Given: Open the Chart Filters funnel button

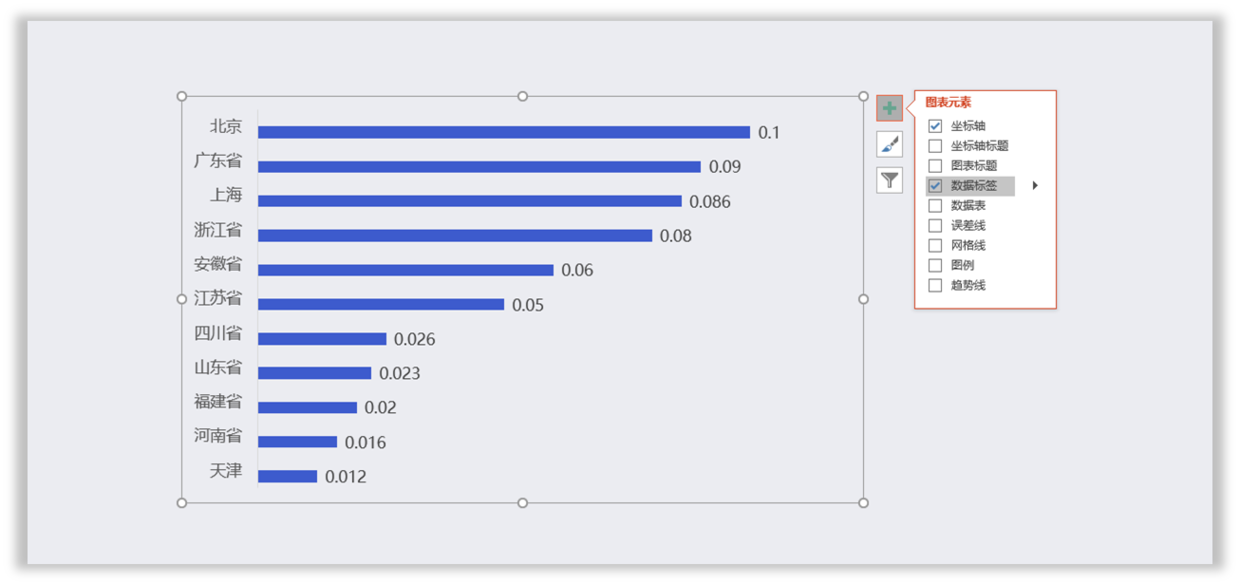Looking at the screenshot, I should [x=889, y=180].
